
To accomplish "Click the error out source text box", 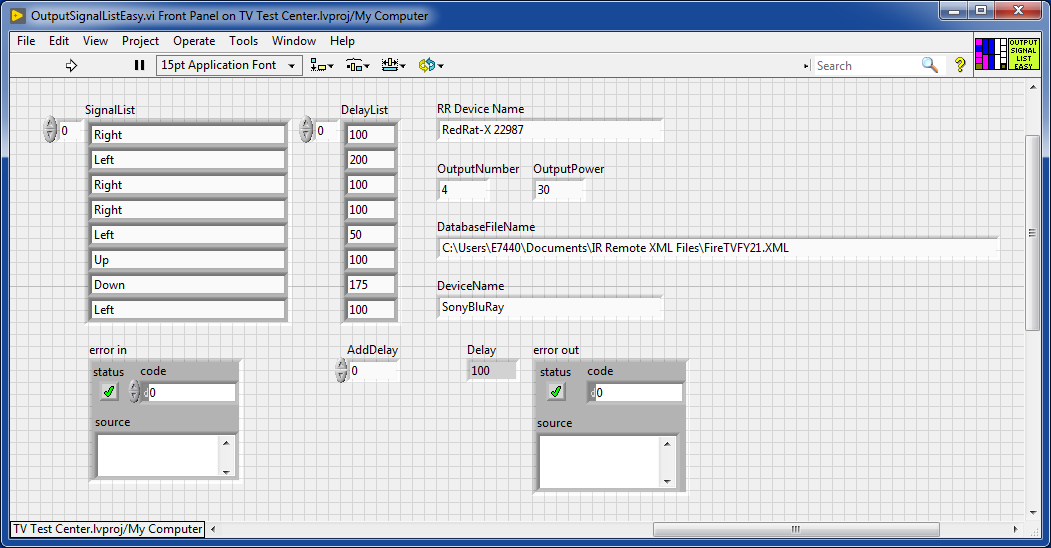I will click(x=599, y=462).
